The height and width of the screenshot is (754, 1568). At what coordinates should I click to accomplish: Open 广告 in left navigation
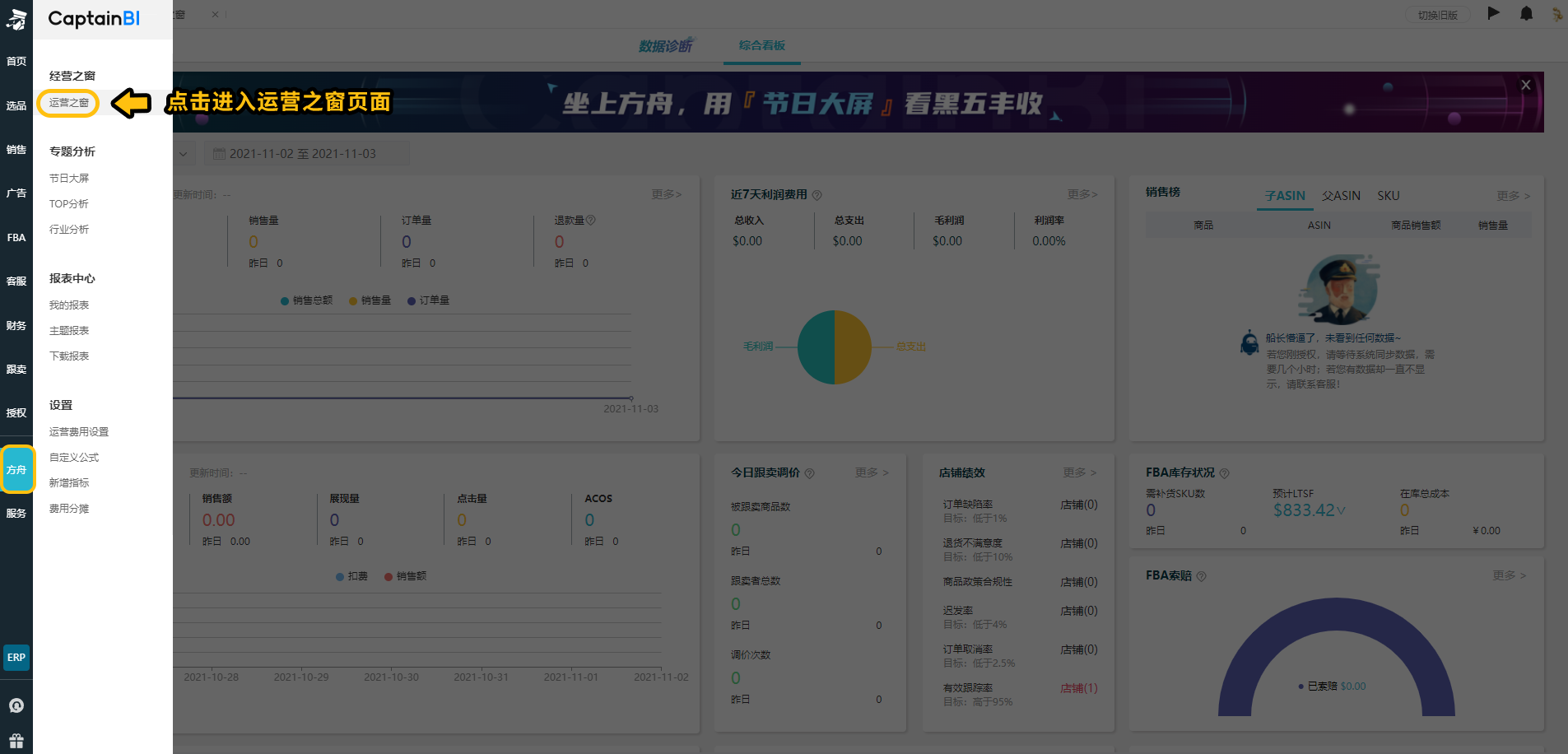(16, 193)
